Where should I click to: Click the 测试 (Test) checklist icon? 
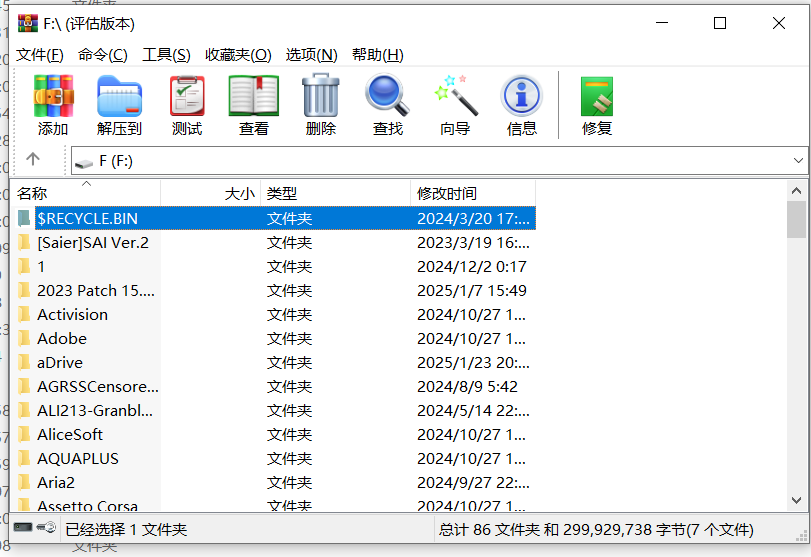pyautogui.click(x=187, y=96)
